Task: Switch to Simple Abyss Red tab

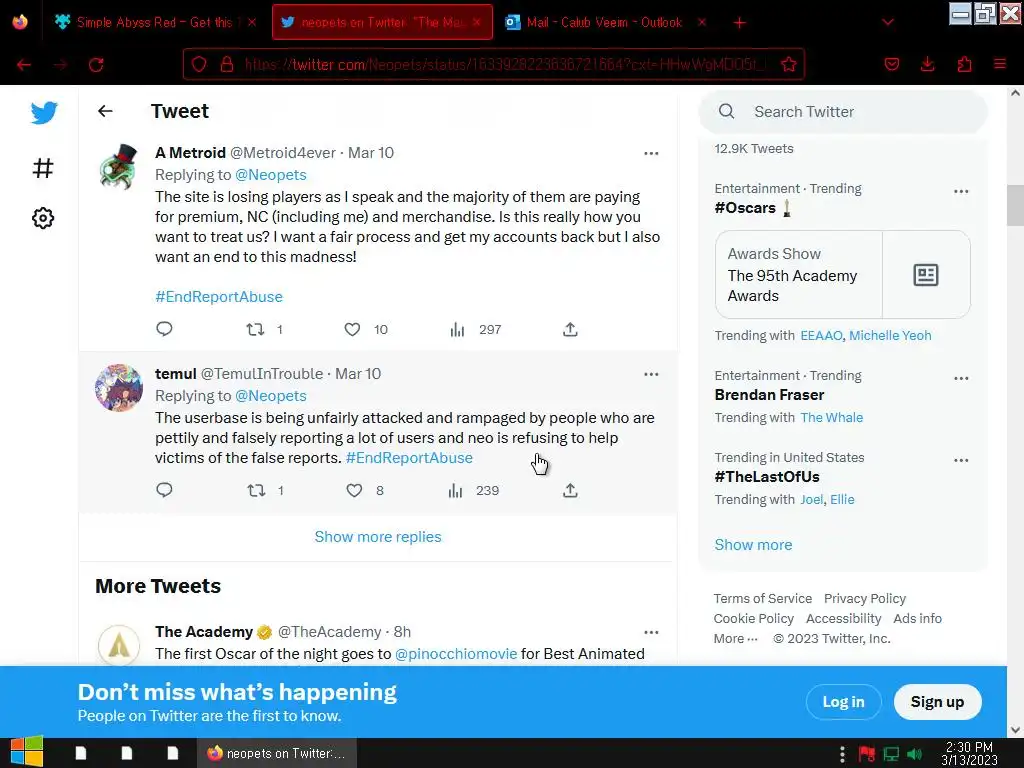Action: 153,22
